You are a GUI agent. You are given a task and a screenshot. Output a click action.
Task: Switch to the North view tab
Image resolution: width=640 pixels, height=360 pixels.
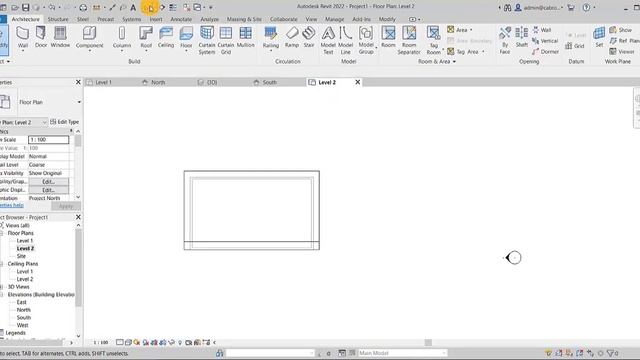point(158,82)
